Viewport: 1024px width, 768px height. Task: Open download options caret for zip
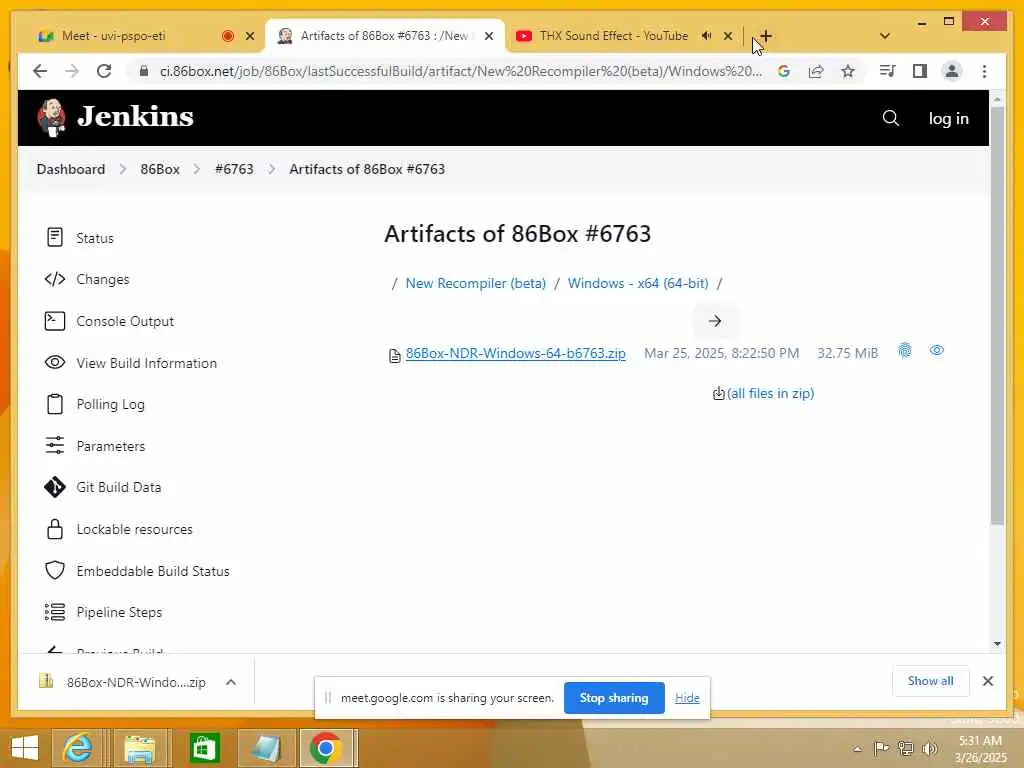(231, 682)
